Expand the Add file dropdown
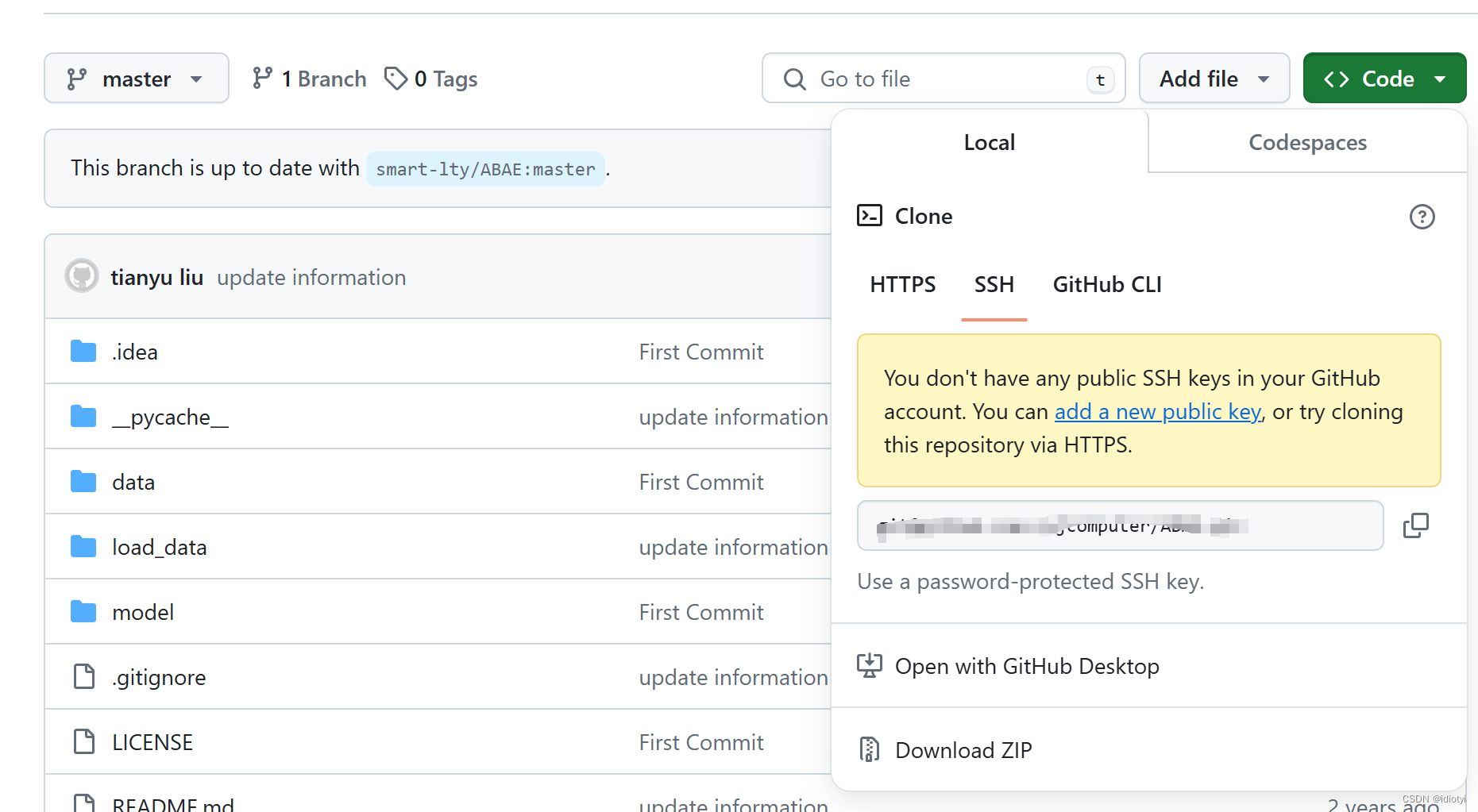Screen dimensions: 1478x812 tap(1214, 79)
